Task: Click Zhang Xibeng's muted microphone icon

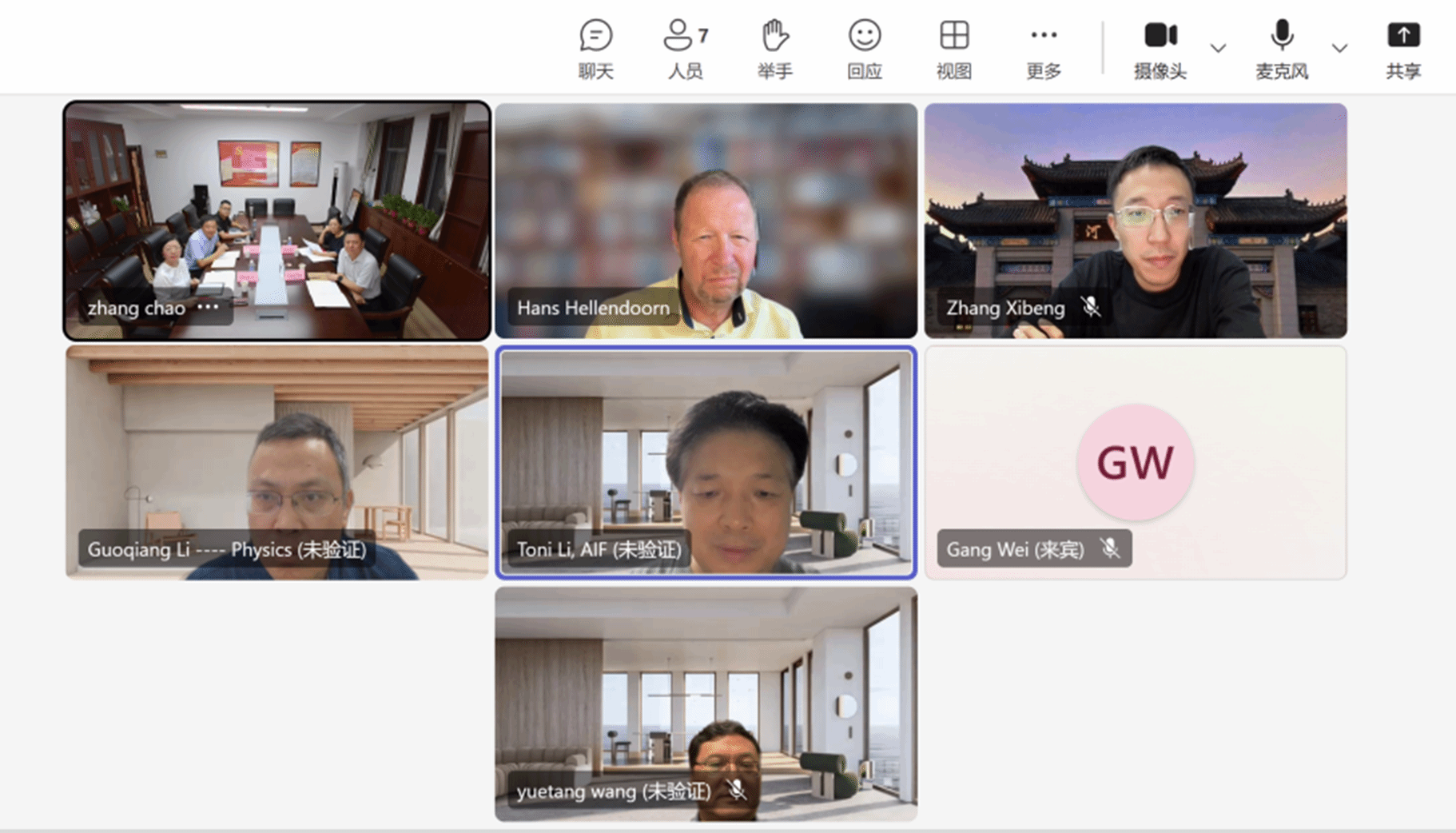Action: coord(1090,307)
